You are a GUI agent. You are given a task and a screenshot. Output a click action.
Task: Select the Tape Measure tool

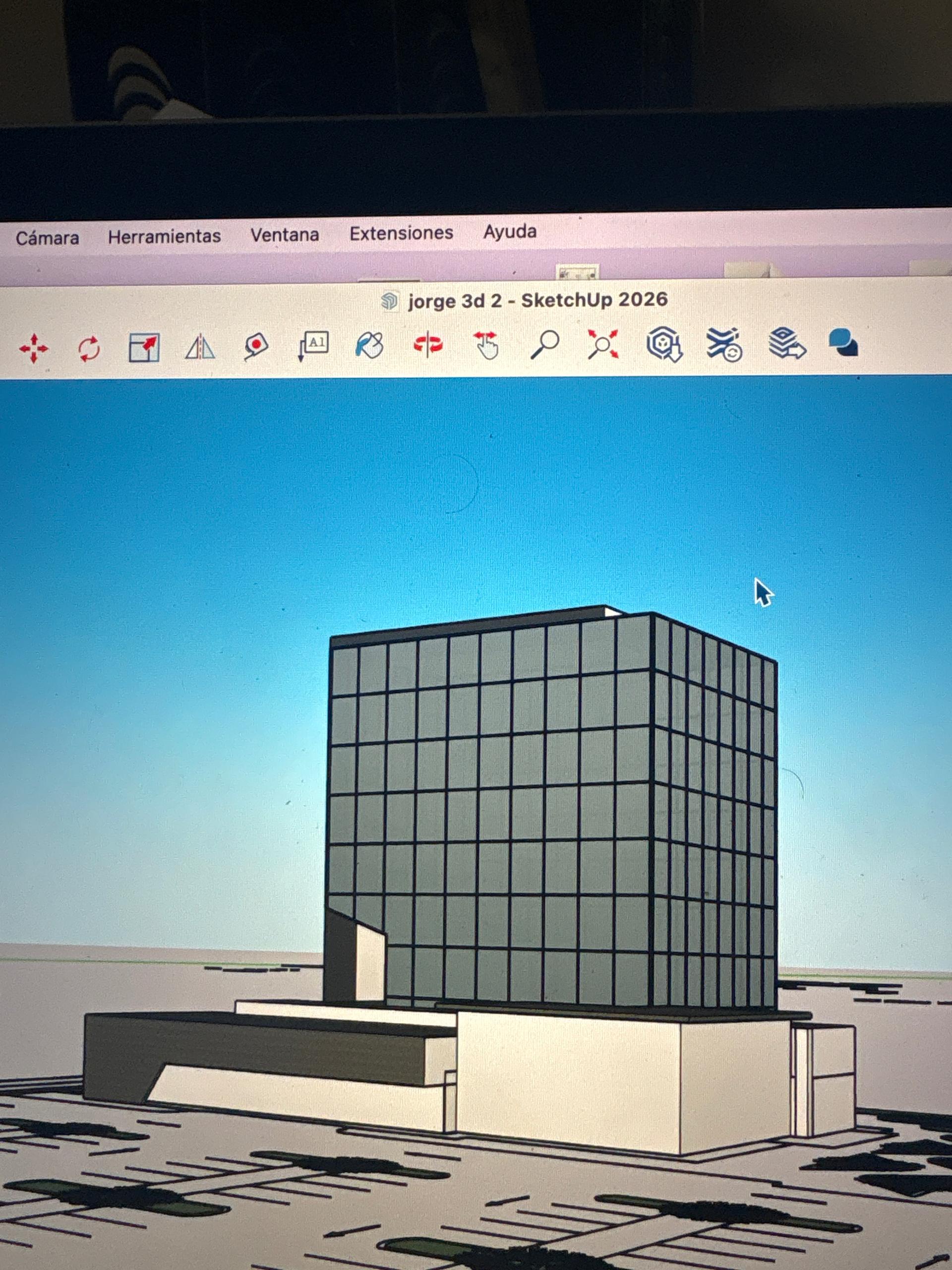tap(256, 346)
